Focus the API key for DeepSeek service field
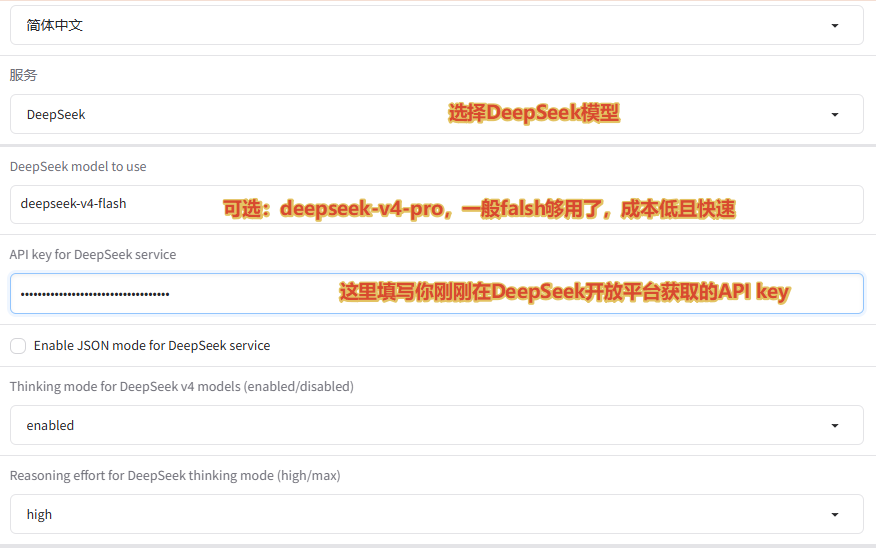This screenshot has width=876, height=554. (437, 293)
